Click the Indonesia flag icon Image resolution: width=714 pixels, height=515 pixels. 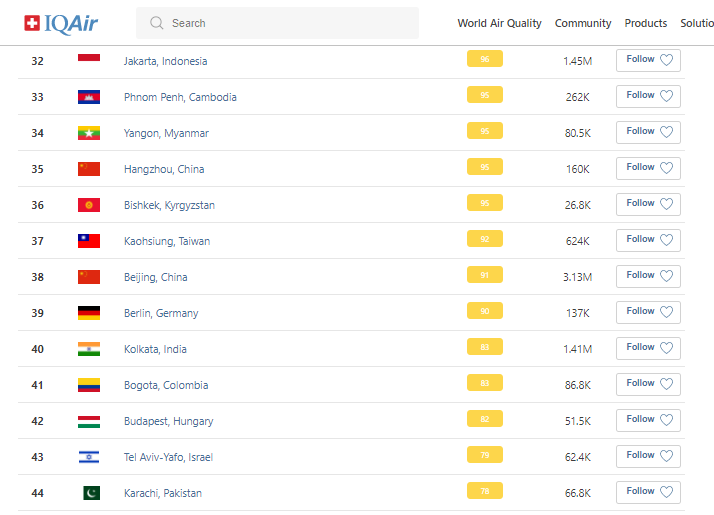(x=89, y=61)
